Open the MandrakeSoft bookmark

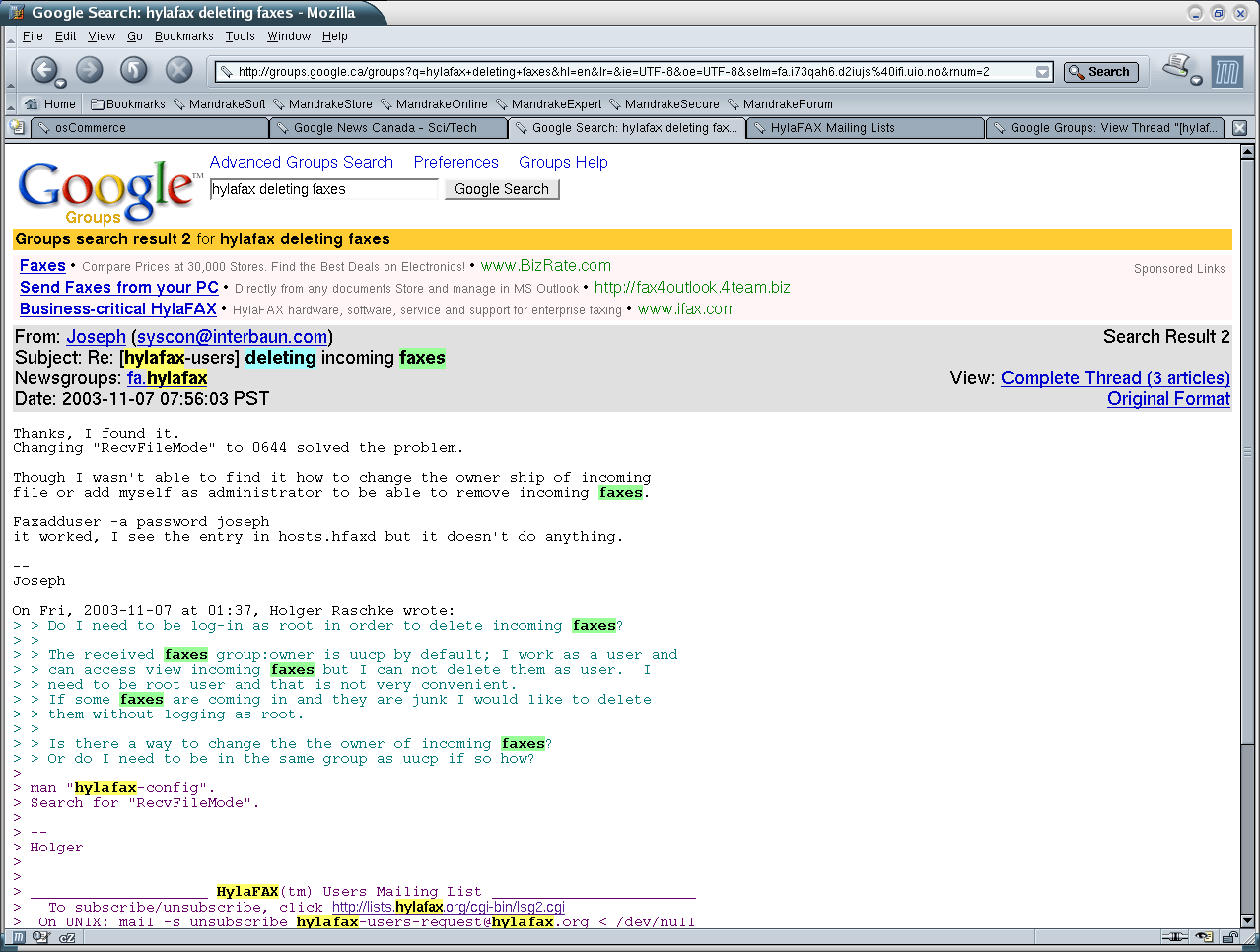(220, 104)
